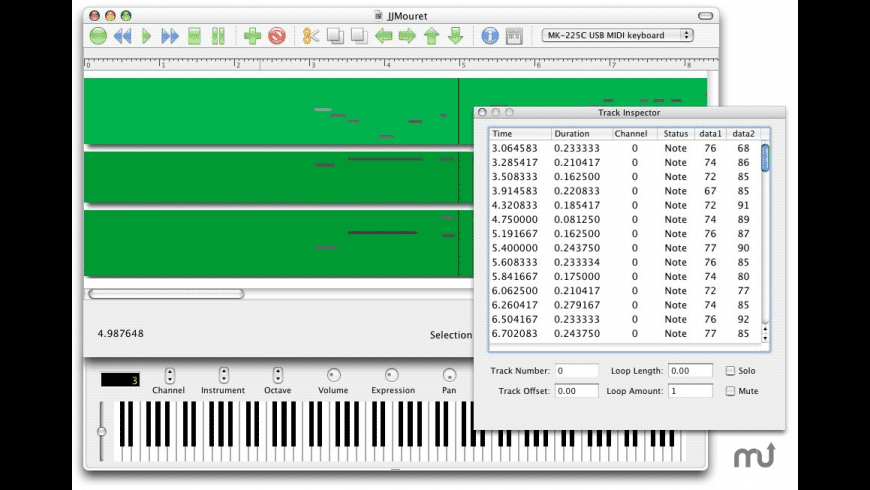
Task: Click the green round record button
Action: 98,36
